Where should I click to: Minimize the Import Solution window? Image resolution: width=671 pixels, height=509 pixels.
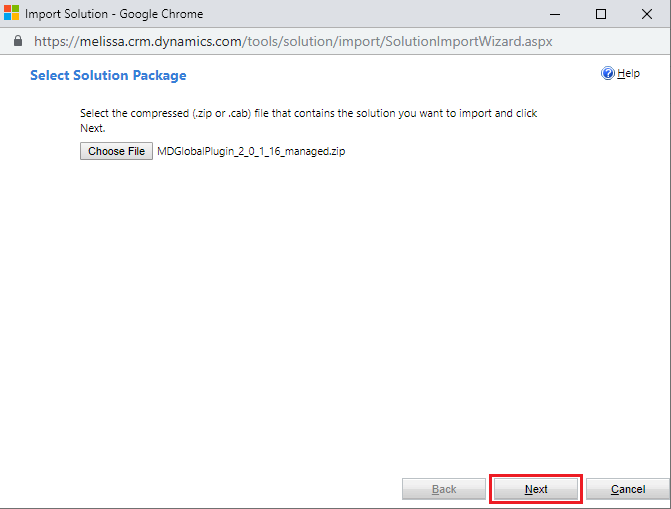[x=555, y=14]
